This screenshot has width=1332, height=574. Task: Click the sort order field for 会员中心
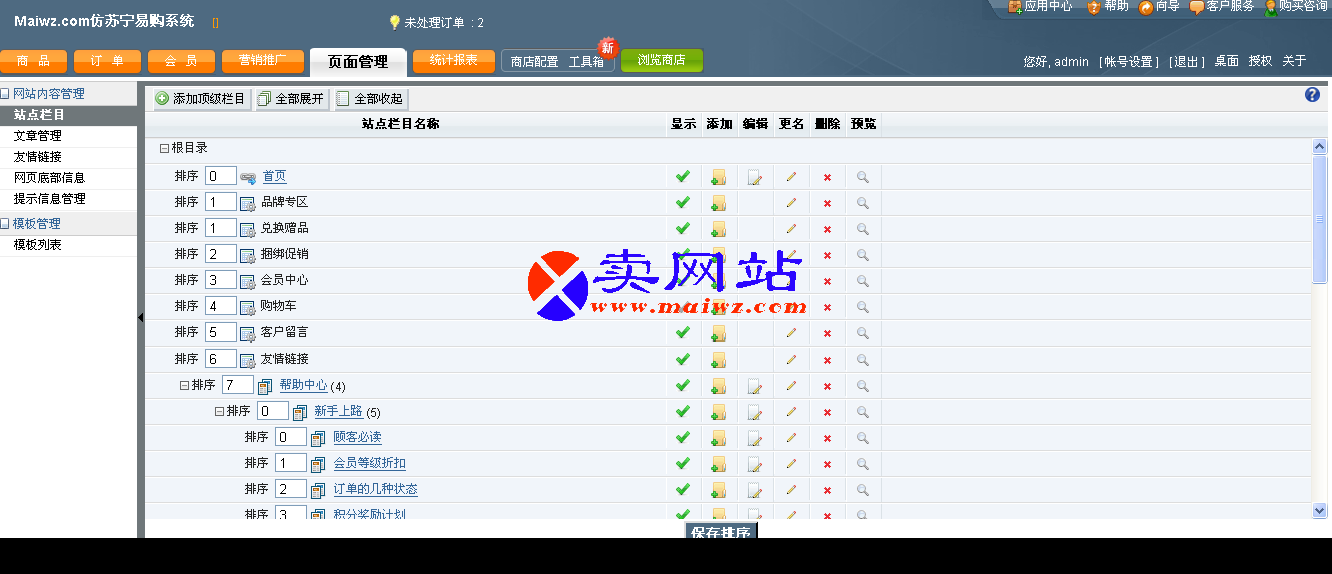click(x=220, y=280)
